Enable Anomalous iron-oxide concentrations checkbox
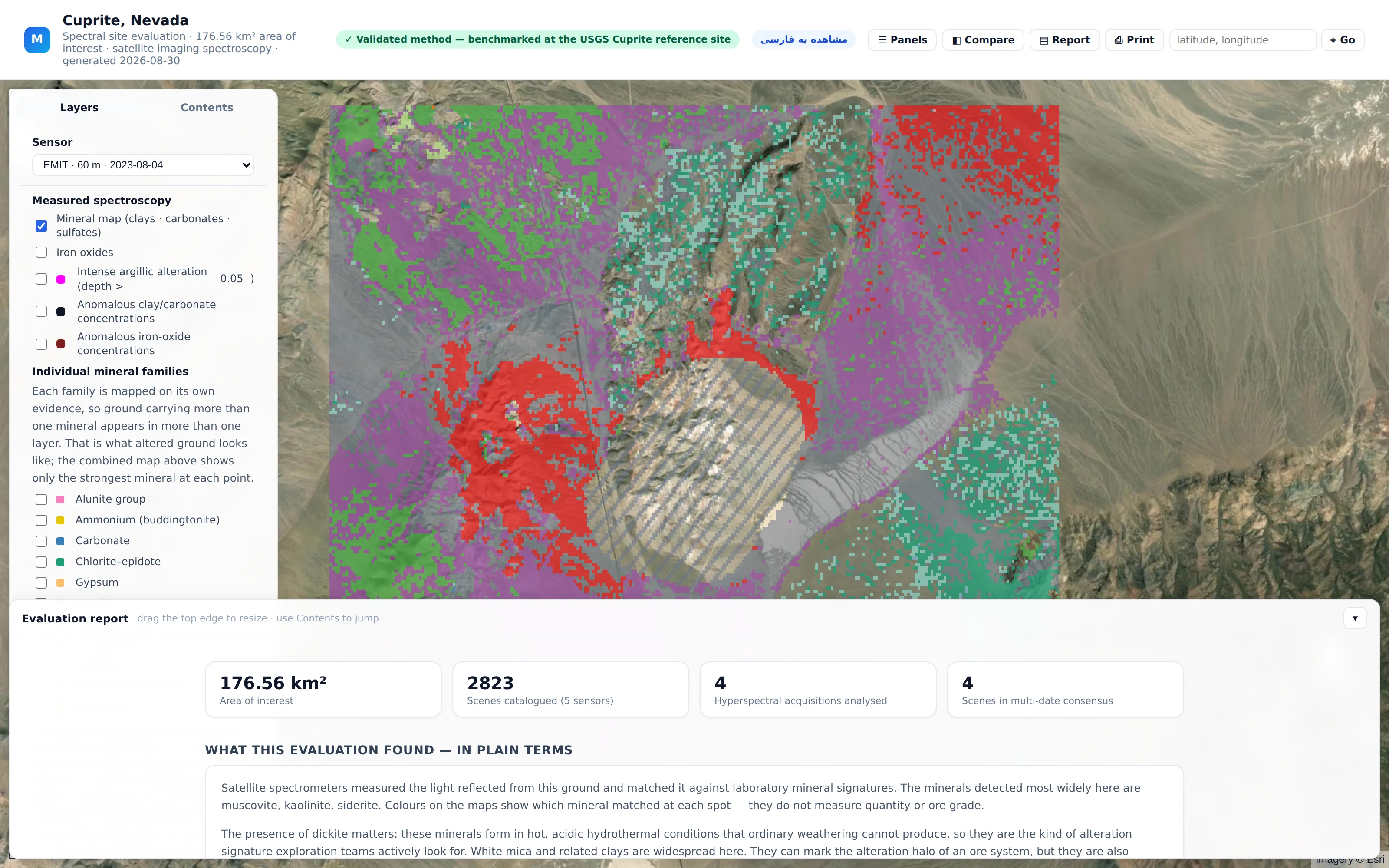The height and width of the screenshot is (868, 1389). coord(41,344)
